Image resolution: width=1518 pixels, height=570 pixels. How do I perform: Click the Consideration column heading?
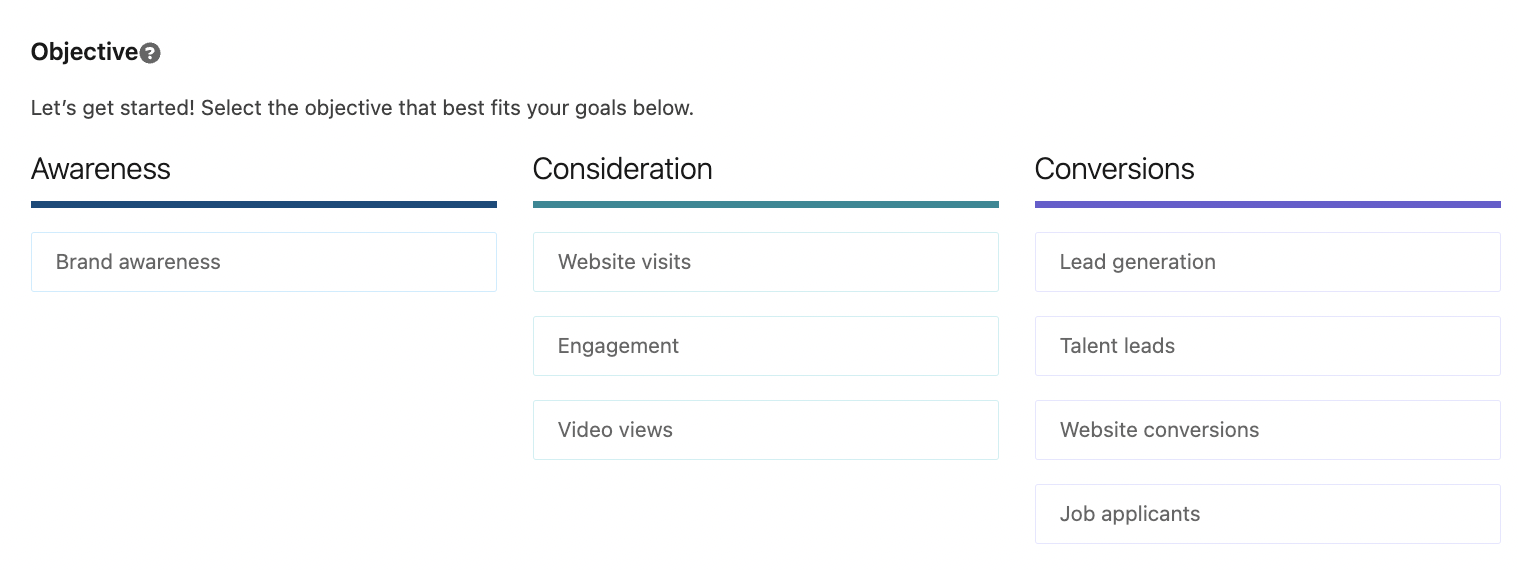tap(622, 169)
